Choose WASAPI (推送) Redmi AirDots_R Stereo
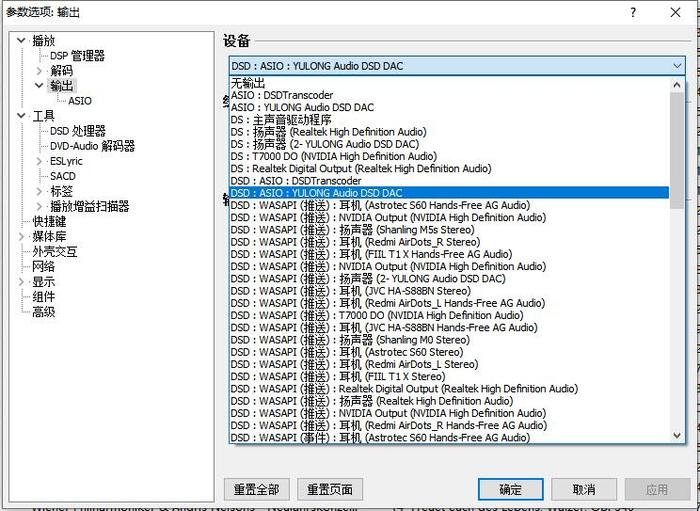 point(449,242)
